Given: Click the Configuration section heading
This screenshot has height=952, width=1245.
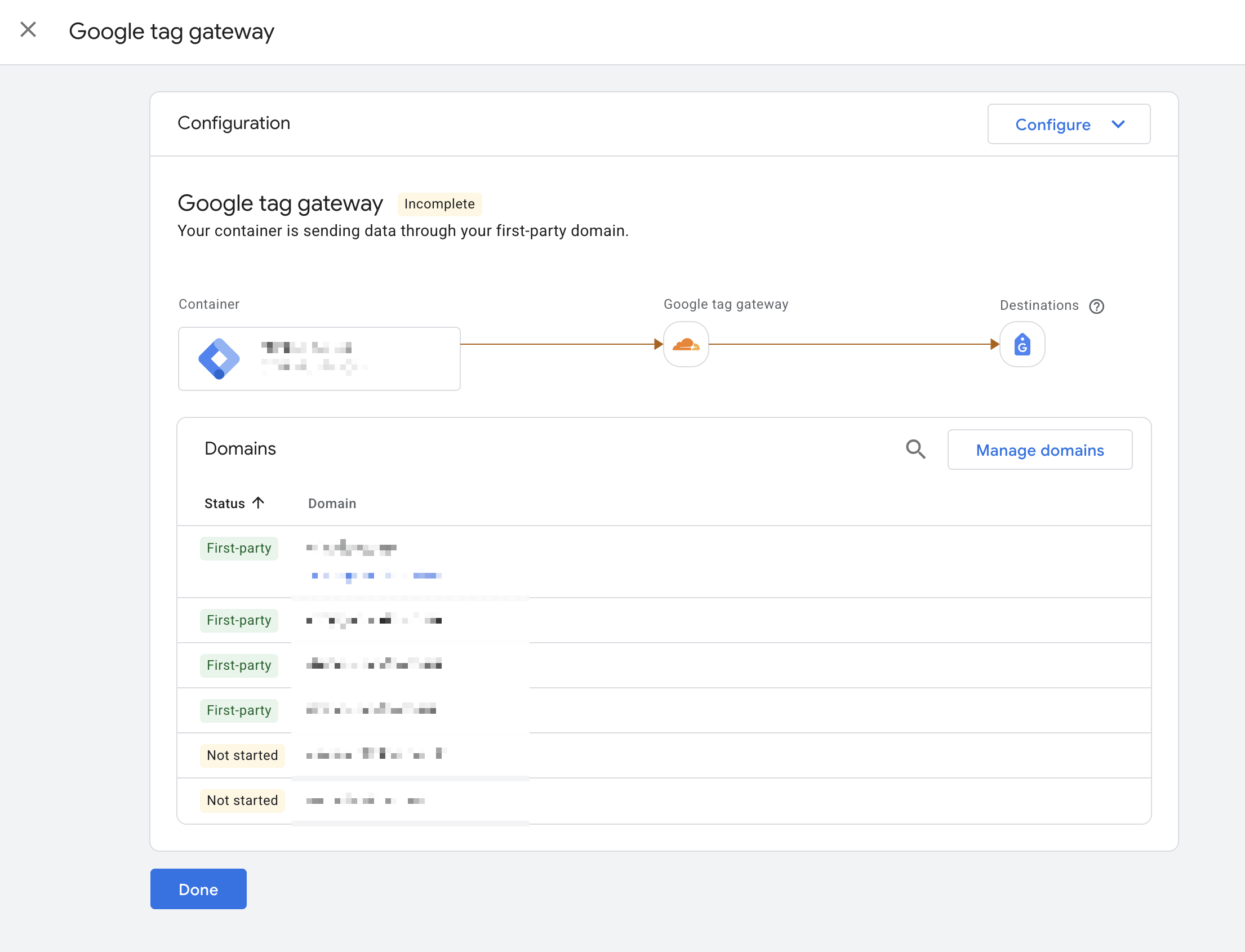Looking at the screenshot, I should (233, 123).
